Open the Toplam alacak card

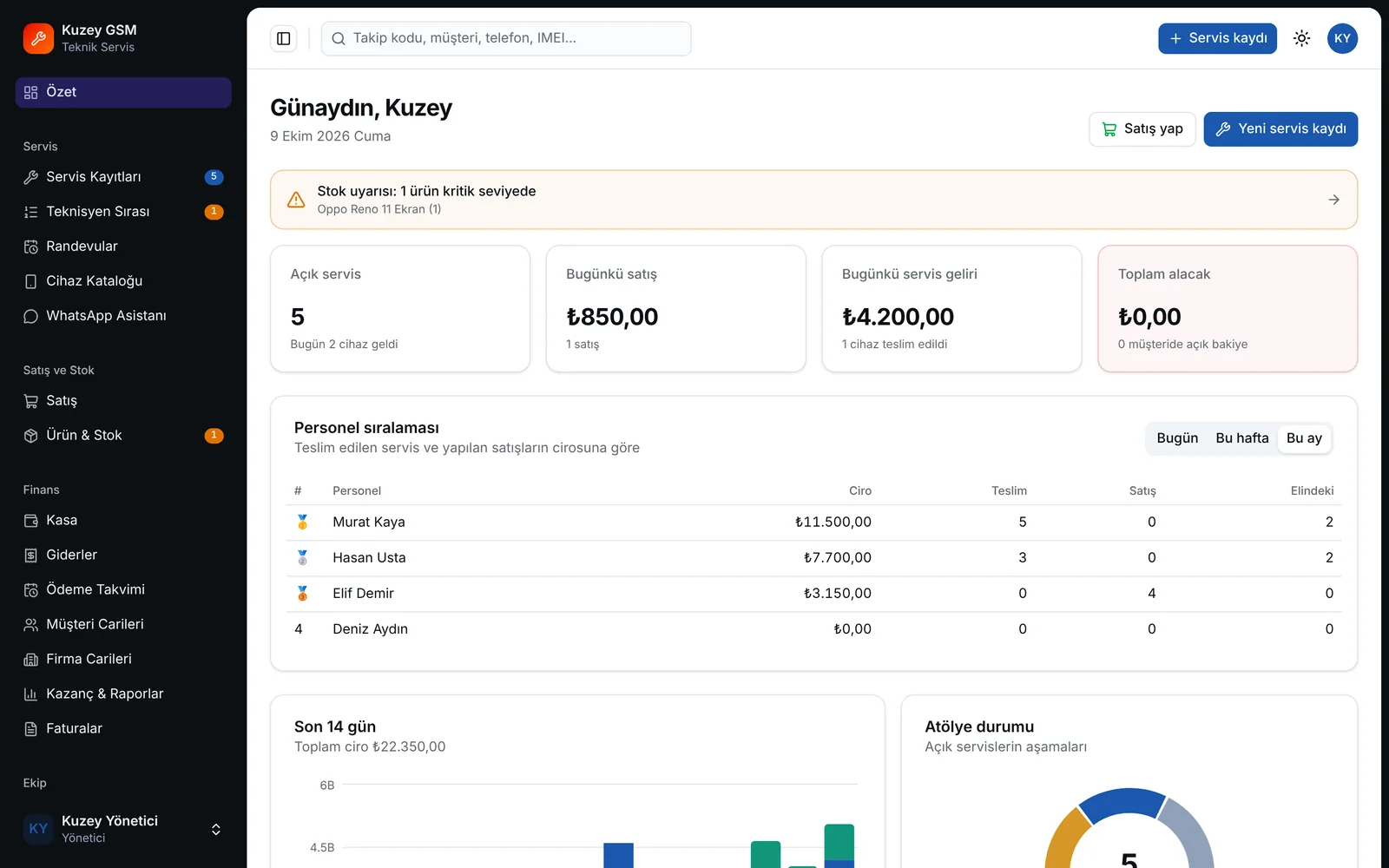point(1228,309)
